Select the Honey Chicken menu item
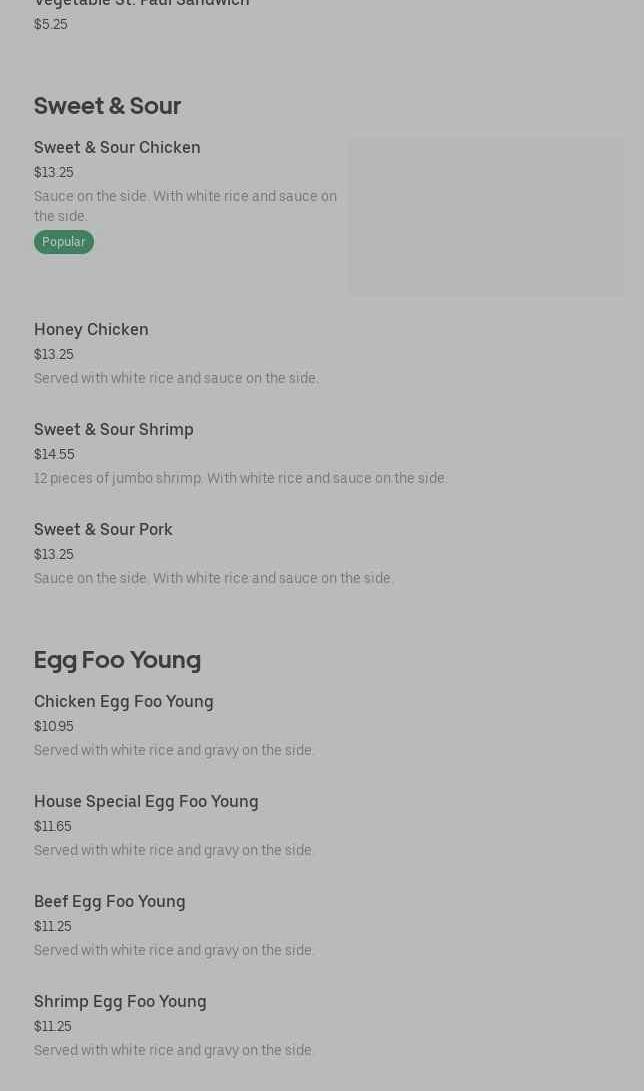 [91, 330]
